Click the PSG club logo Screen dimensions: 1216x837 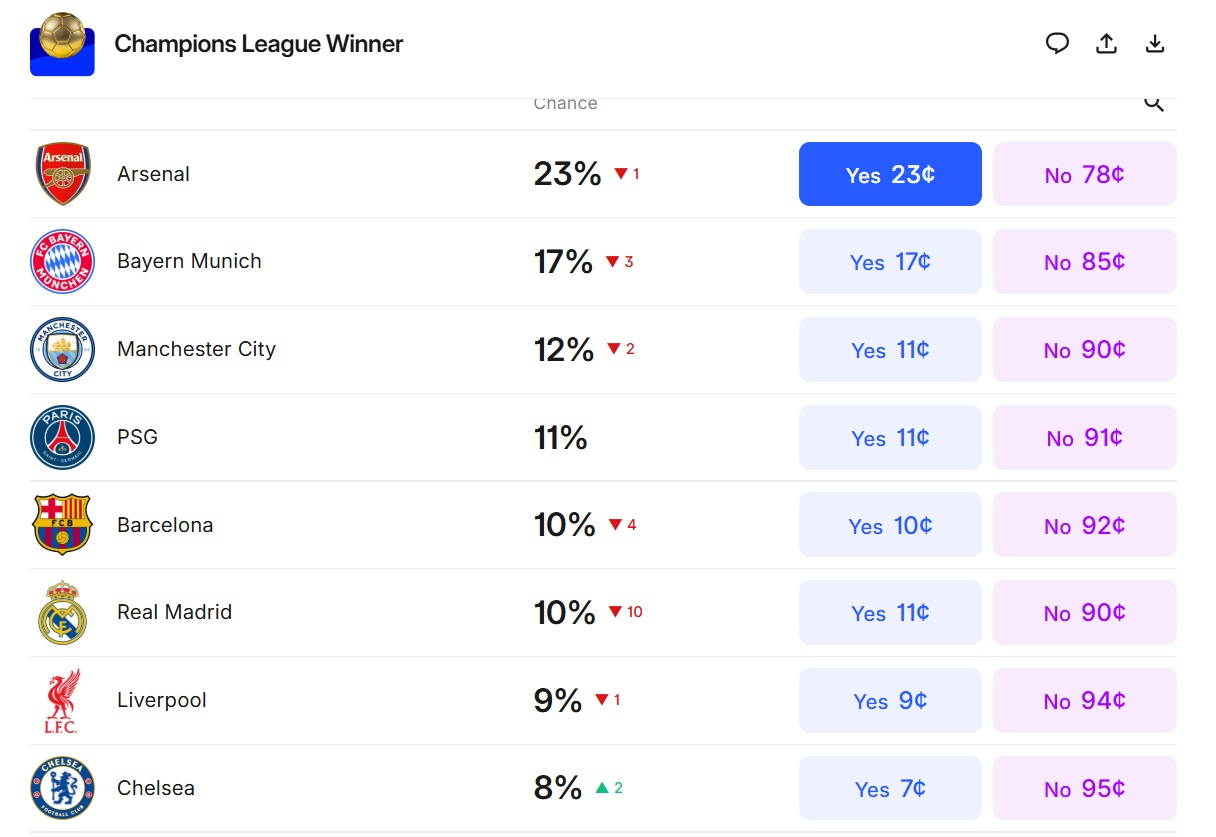coord(63,438)
